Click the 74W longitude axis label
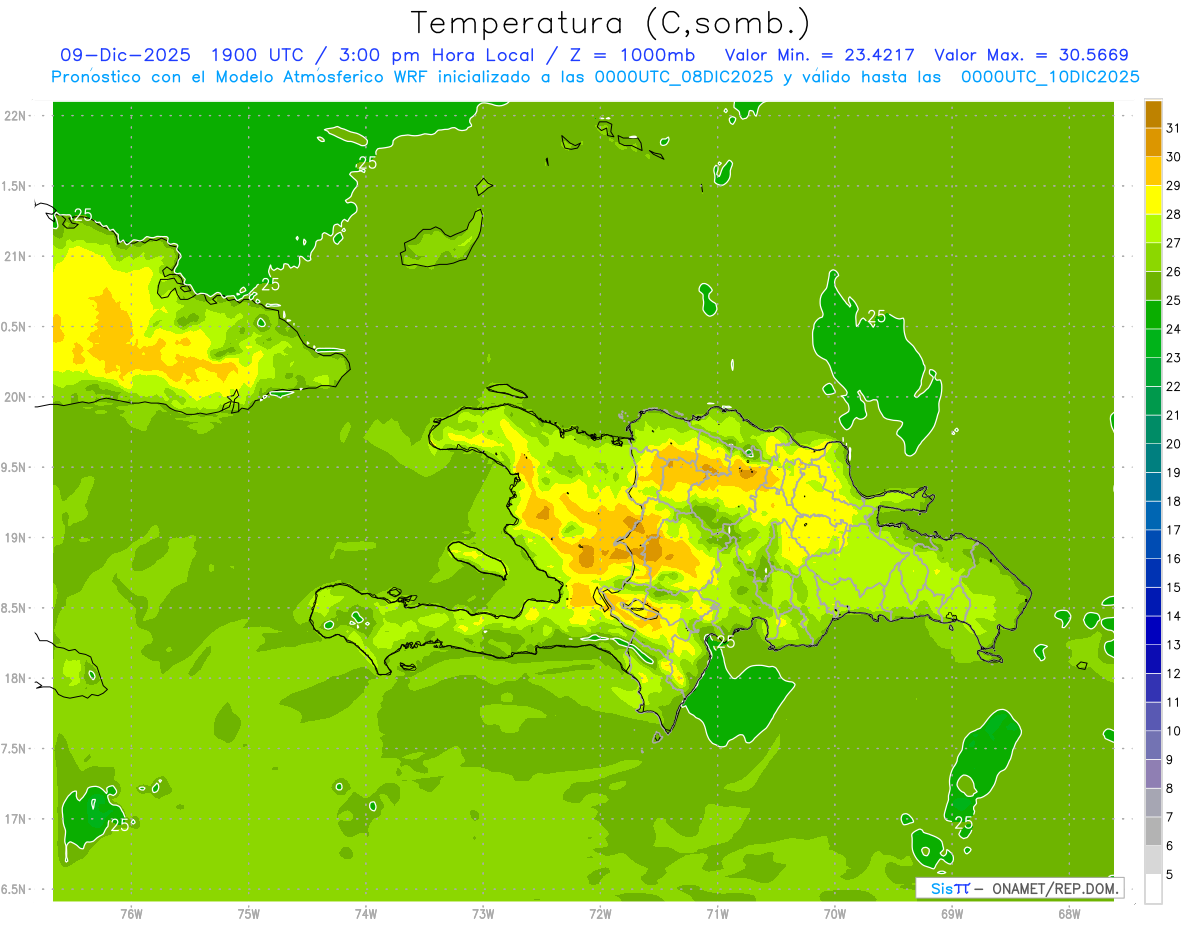 click(366, 913)
